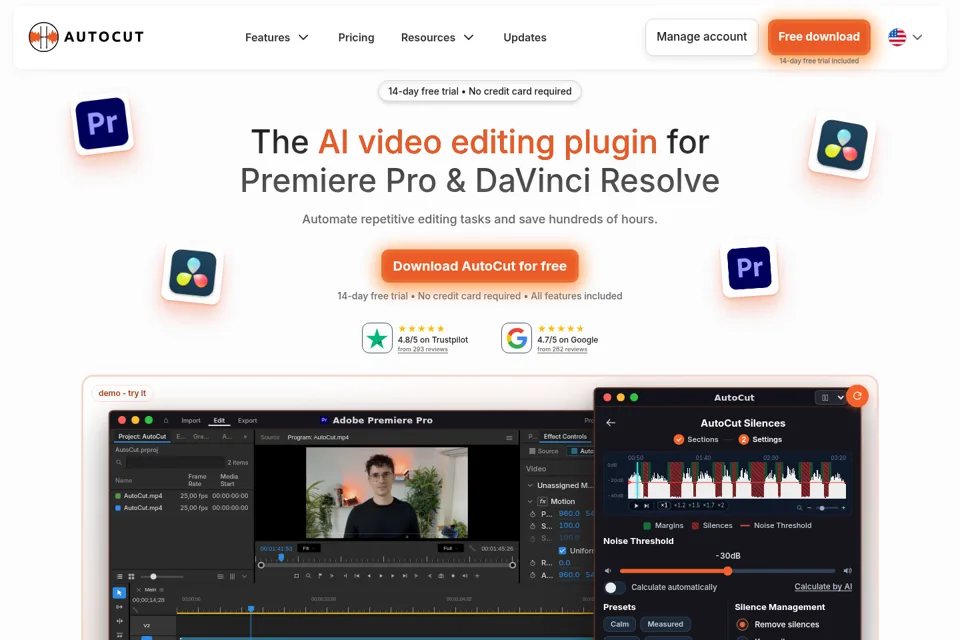This screenshot has height=640, width=960.
Task: Open the button editor plus icon
Action: [478, 576]
